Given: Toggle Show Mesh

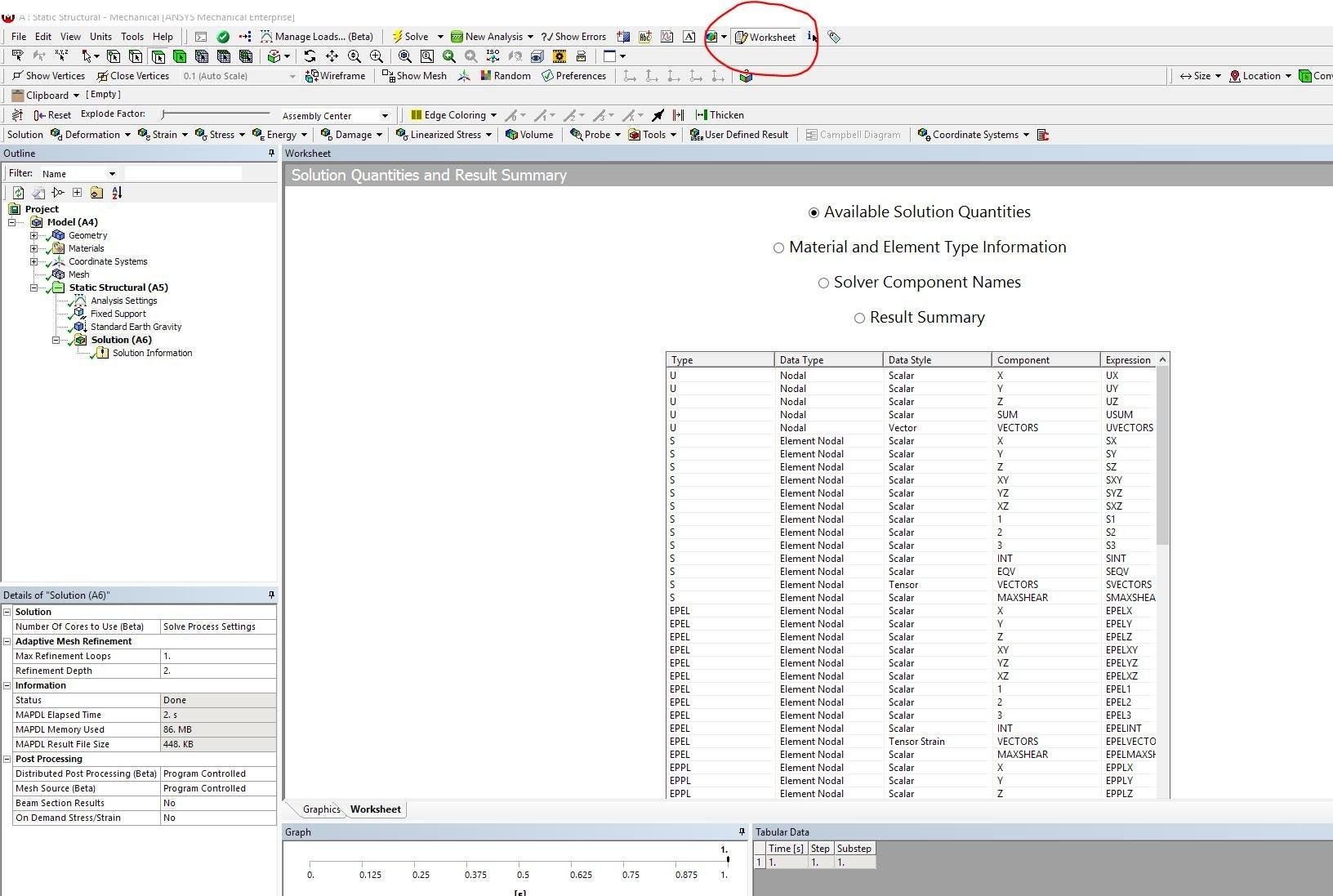Looking at the screenshot, I should tap(415, 76).
